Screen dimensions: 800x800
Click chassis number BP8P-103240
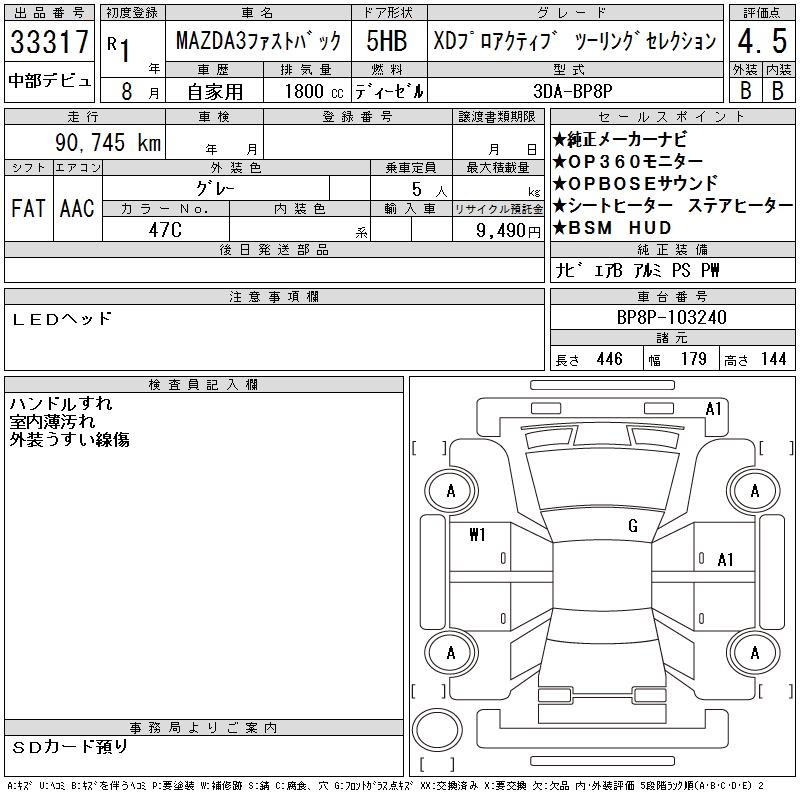(x=671, y=317)
